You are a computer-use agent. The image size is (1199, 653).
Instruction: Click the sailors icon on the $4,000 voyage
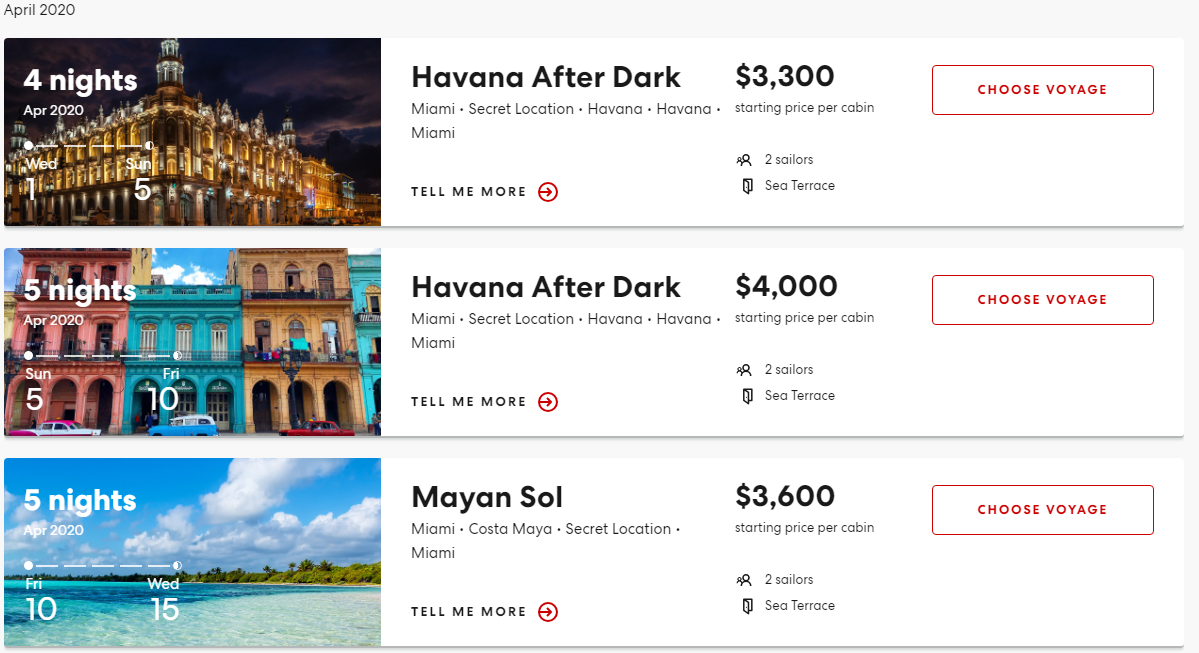pyautogui.click(x=744, y=370)
